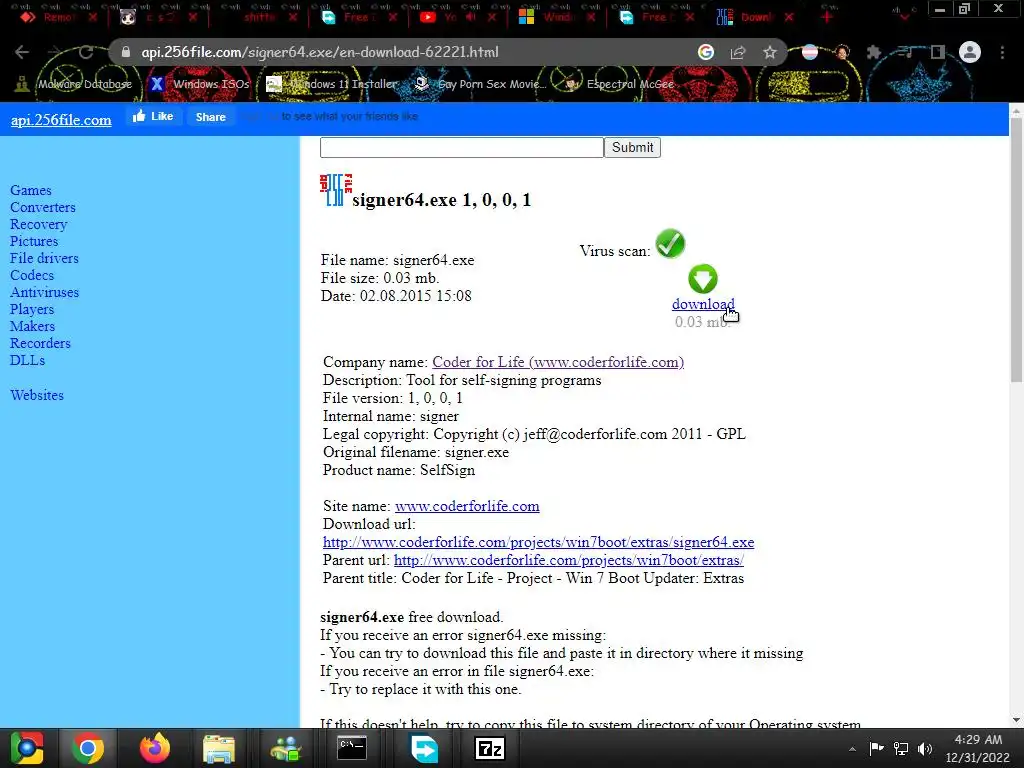1024x768 pixels.
Task: Click the share page icon in address bar
Action: [x=738, y=52]
